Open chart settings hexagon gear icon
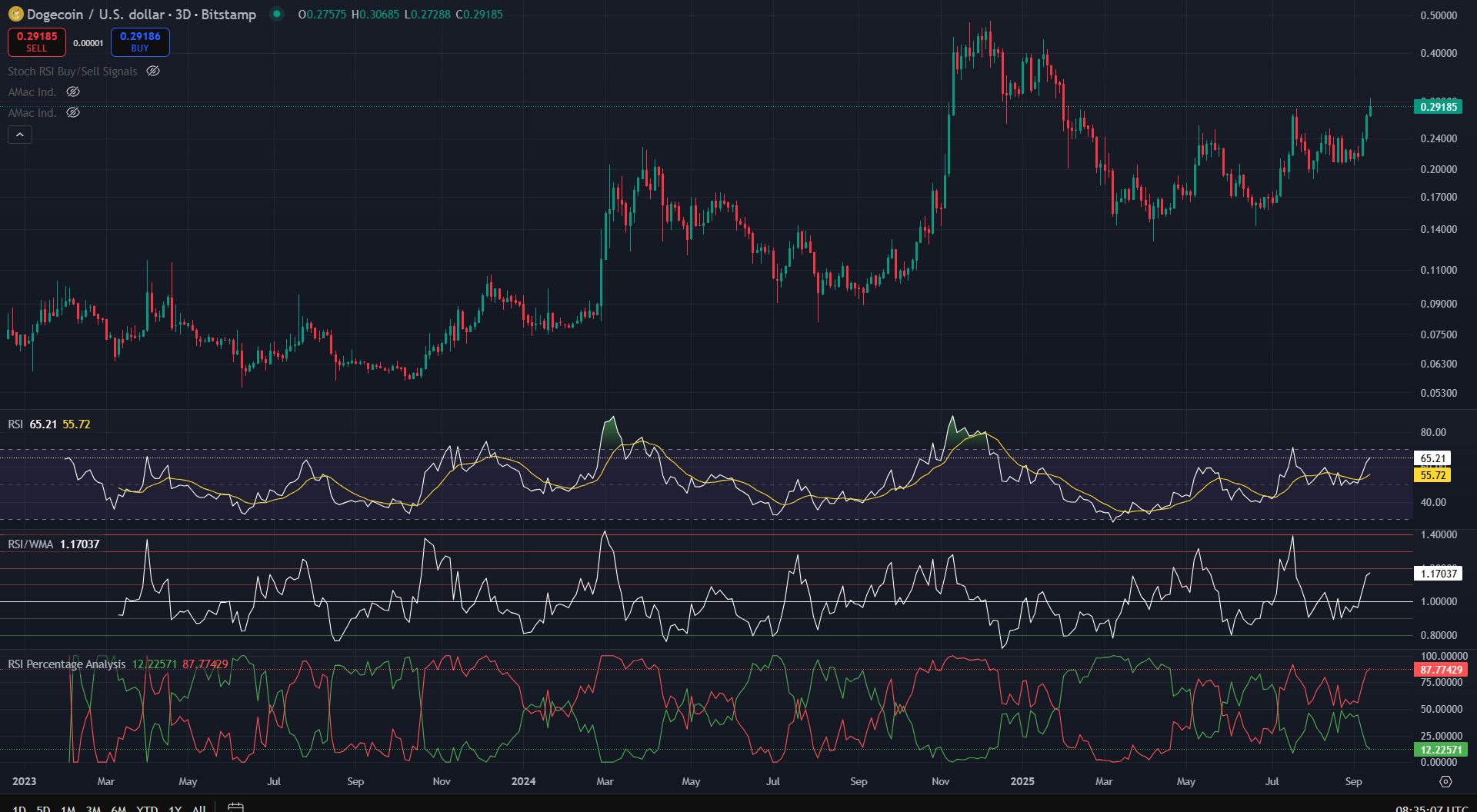1477x812 pixels. point(1445,781)
